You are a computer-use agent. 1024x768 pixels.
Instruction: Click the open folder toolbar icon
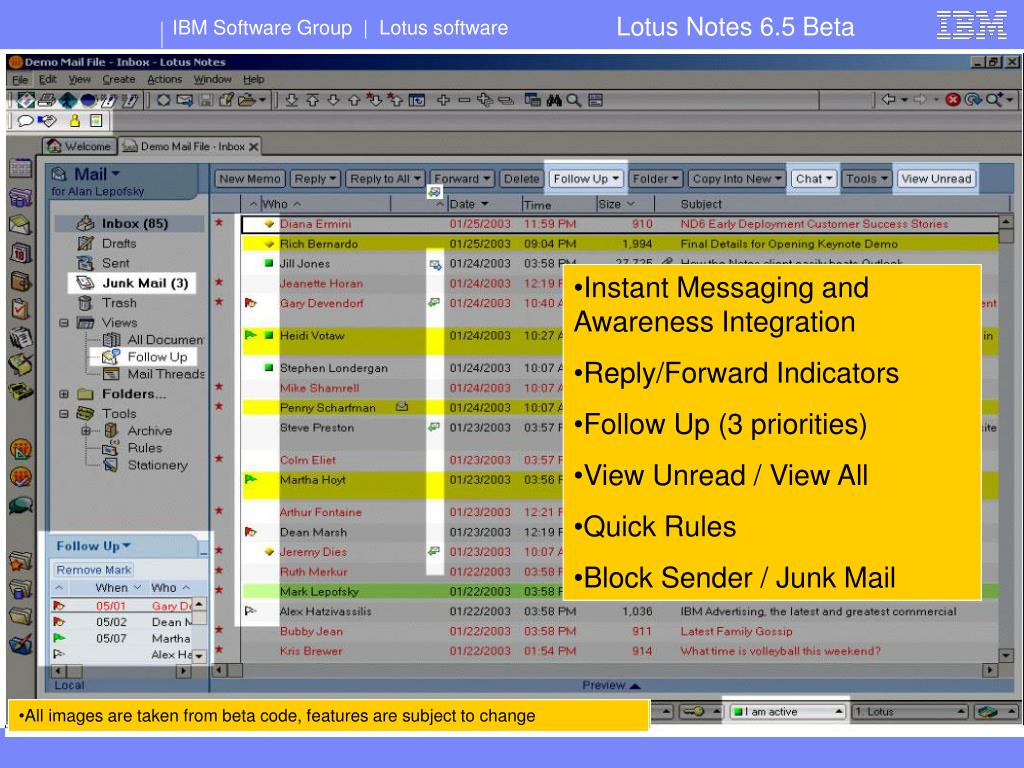pyautogui.click(x=248, y=100)
